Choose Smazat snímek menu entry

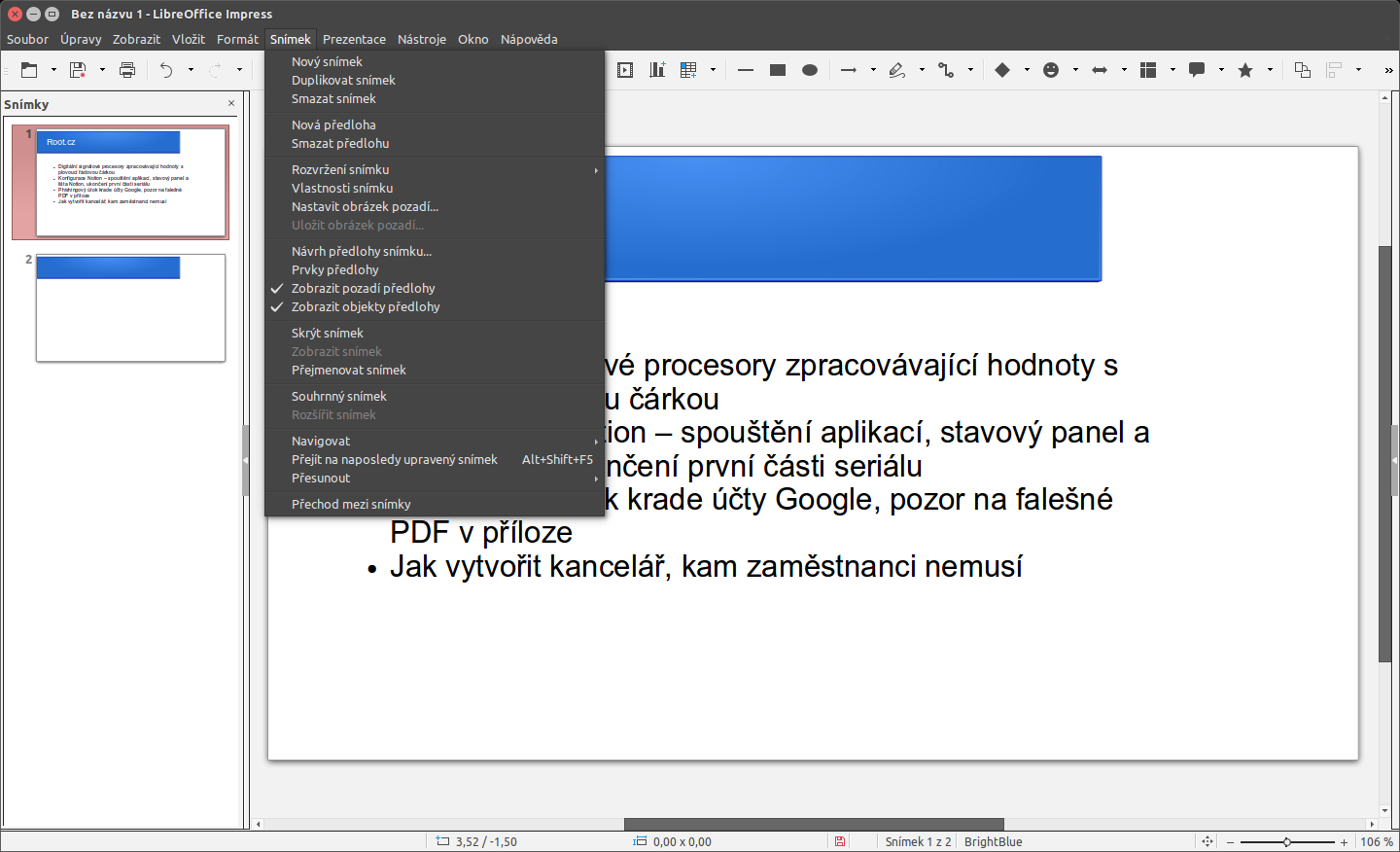coord(435,98)
